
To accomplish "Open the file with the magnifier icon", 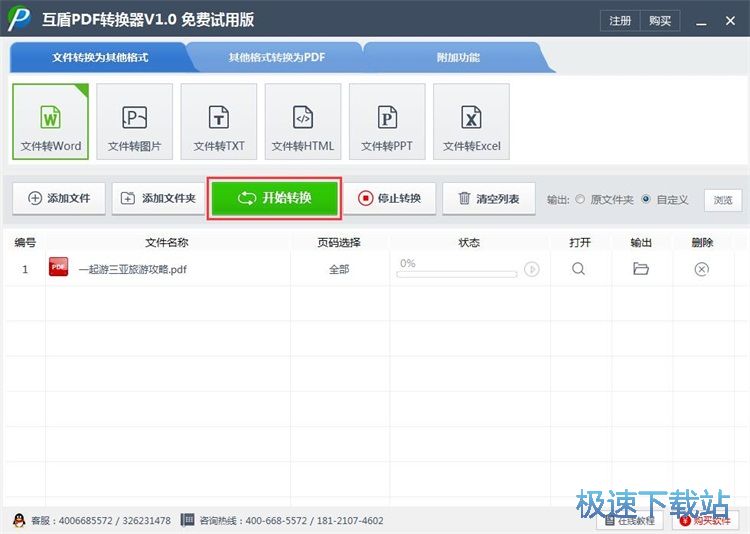I will pos(578,269).
